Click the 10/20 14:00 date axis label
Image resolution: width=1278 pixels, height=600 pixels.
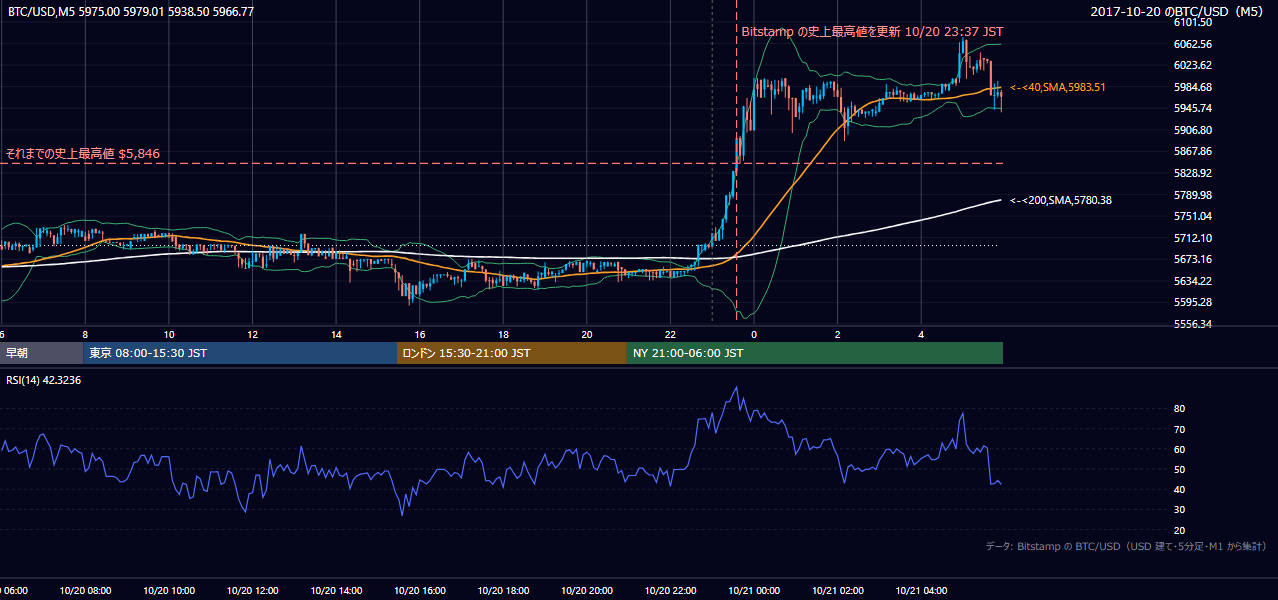336,591
